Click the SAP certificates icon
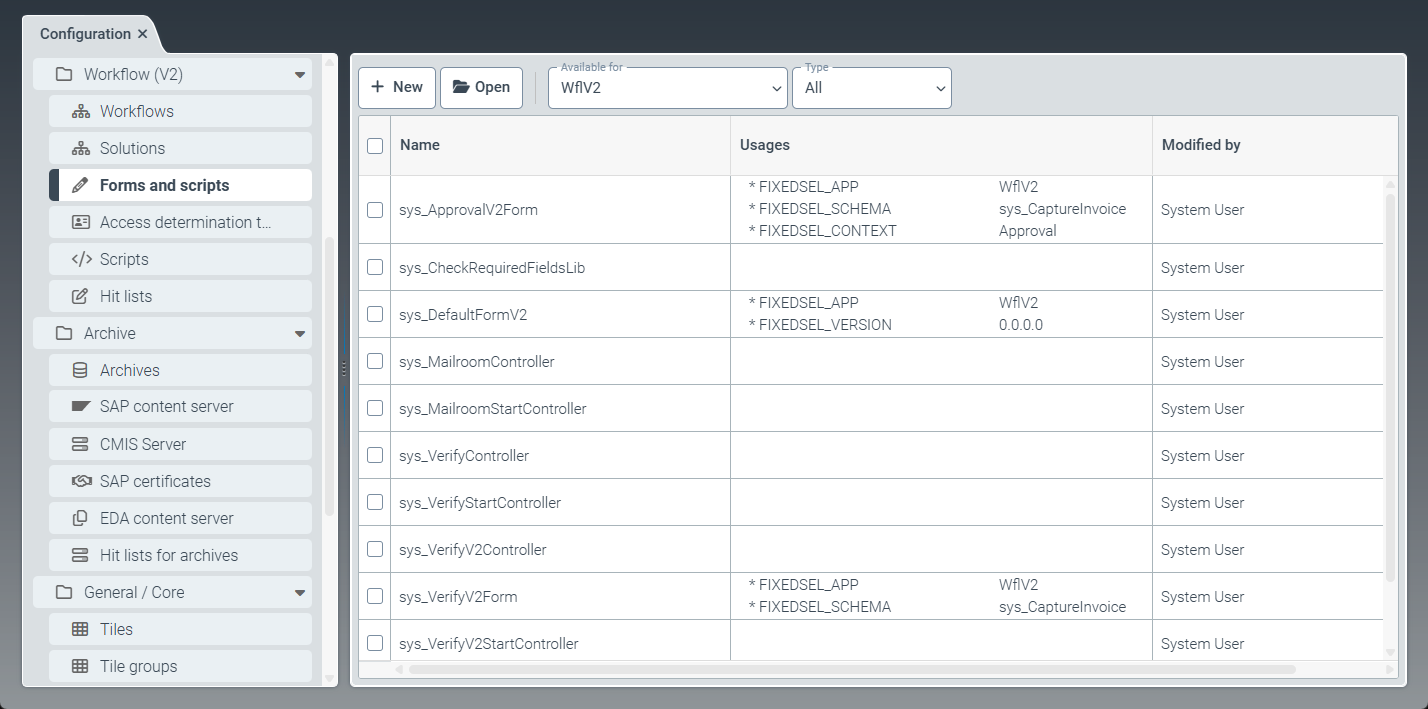Viewport: 1428px width, 709px height. coord(80,480)
